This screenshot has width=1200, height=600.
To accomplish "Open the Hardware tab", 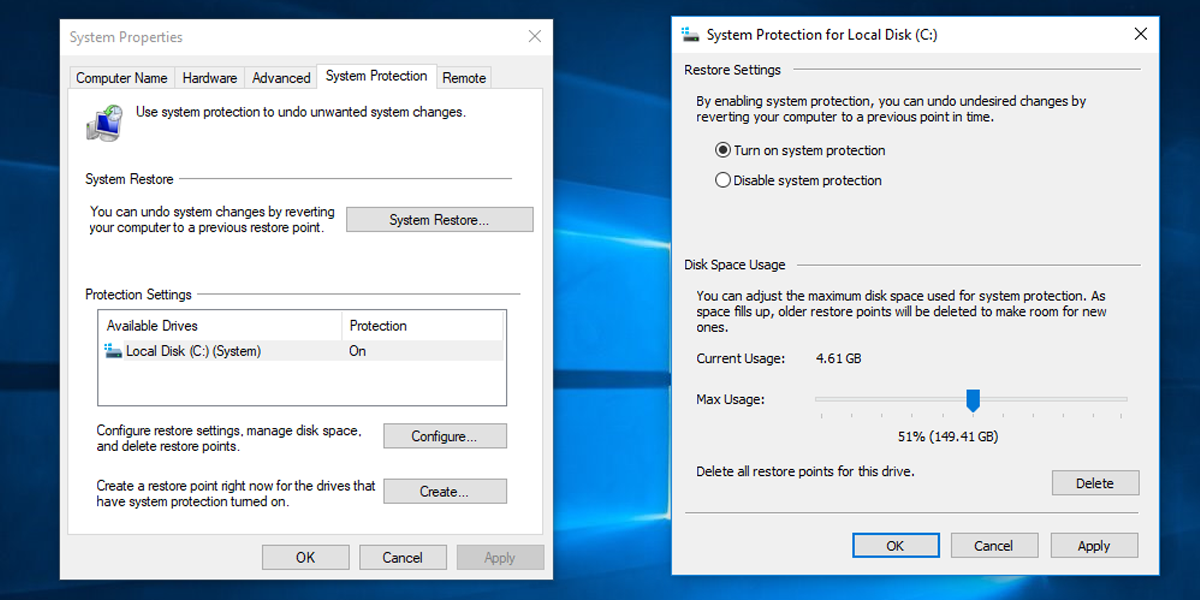I will [209, 77].
